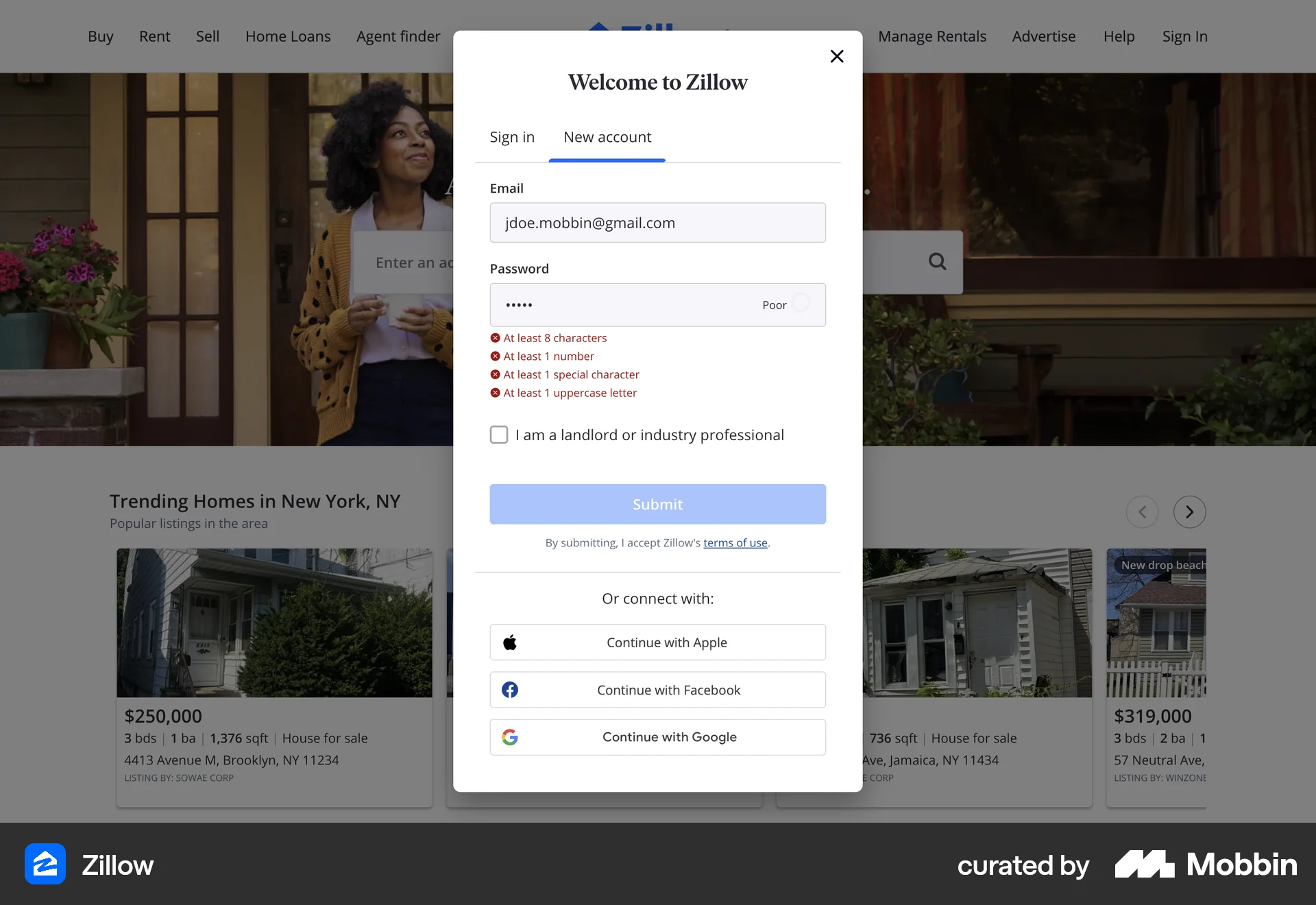Open the $250,000 Brooklyn listing thumbnail

(x=274, y=623)
